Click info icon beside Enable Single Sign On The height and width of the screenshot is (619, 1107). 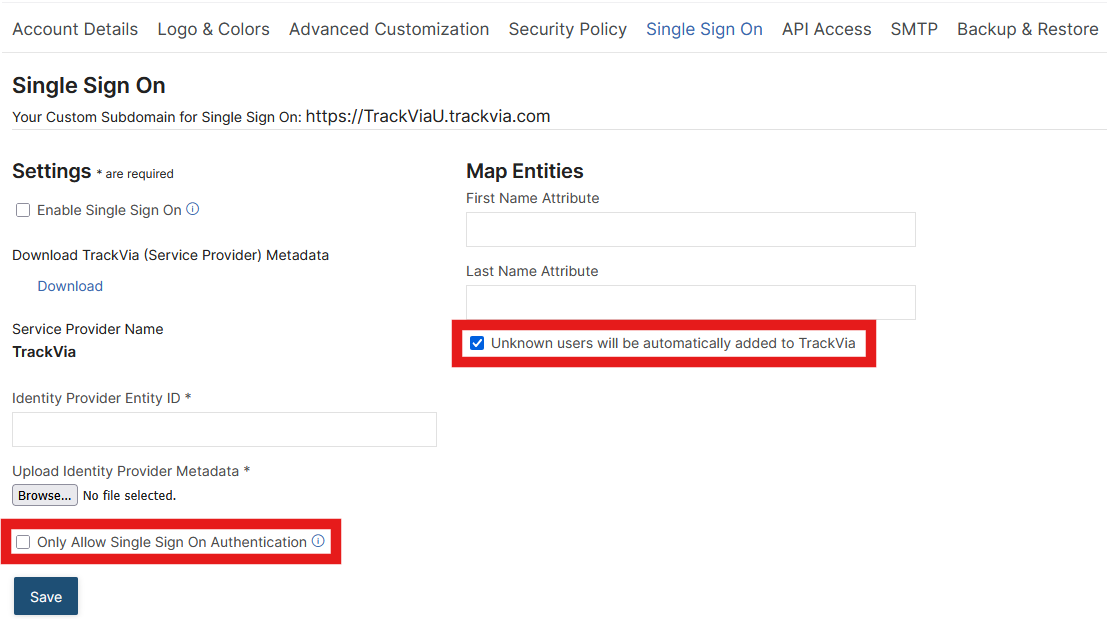tap(193, 210)
